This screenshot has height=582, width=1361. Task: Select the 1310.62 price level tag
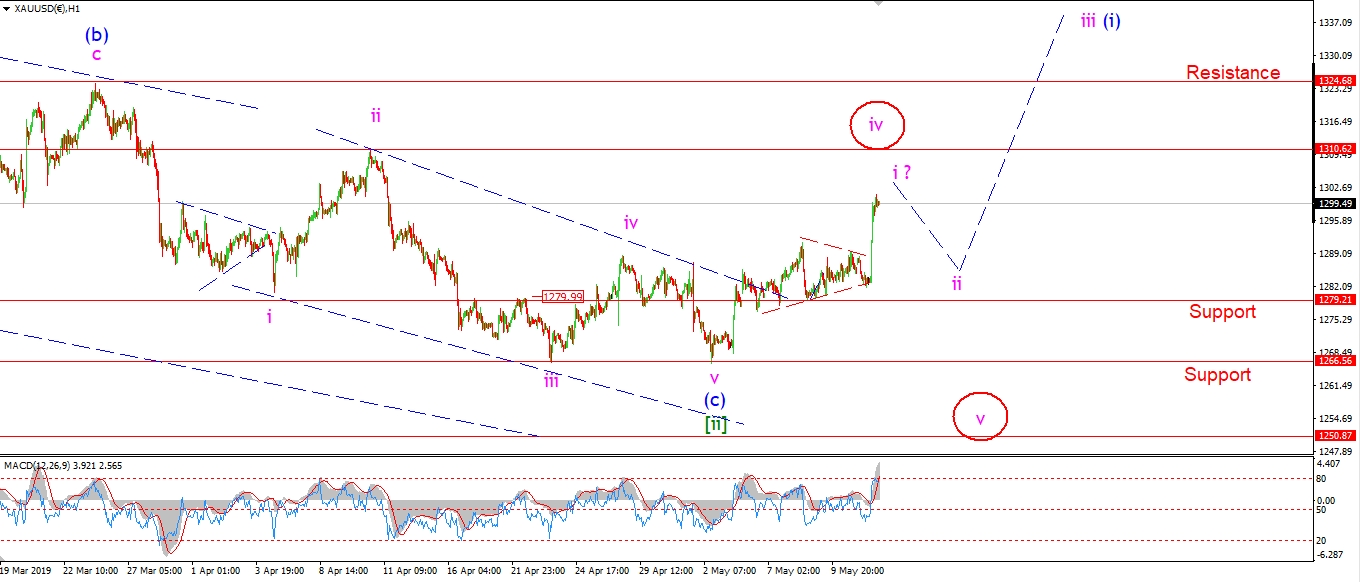coord(1334,148)
